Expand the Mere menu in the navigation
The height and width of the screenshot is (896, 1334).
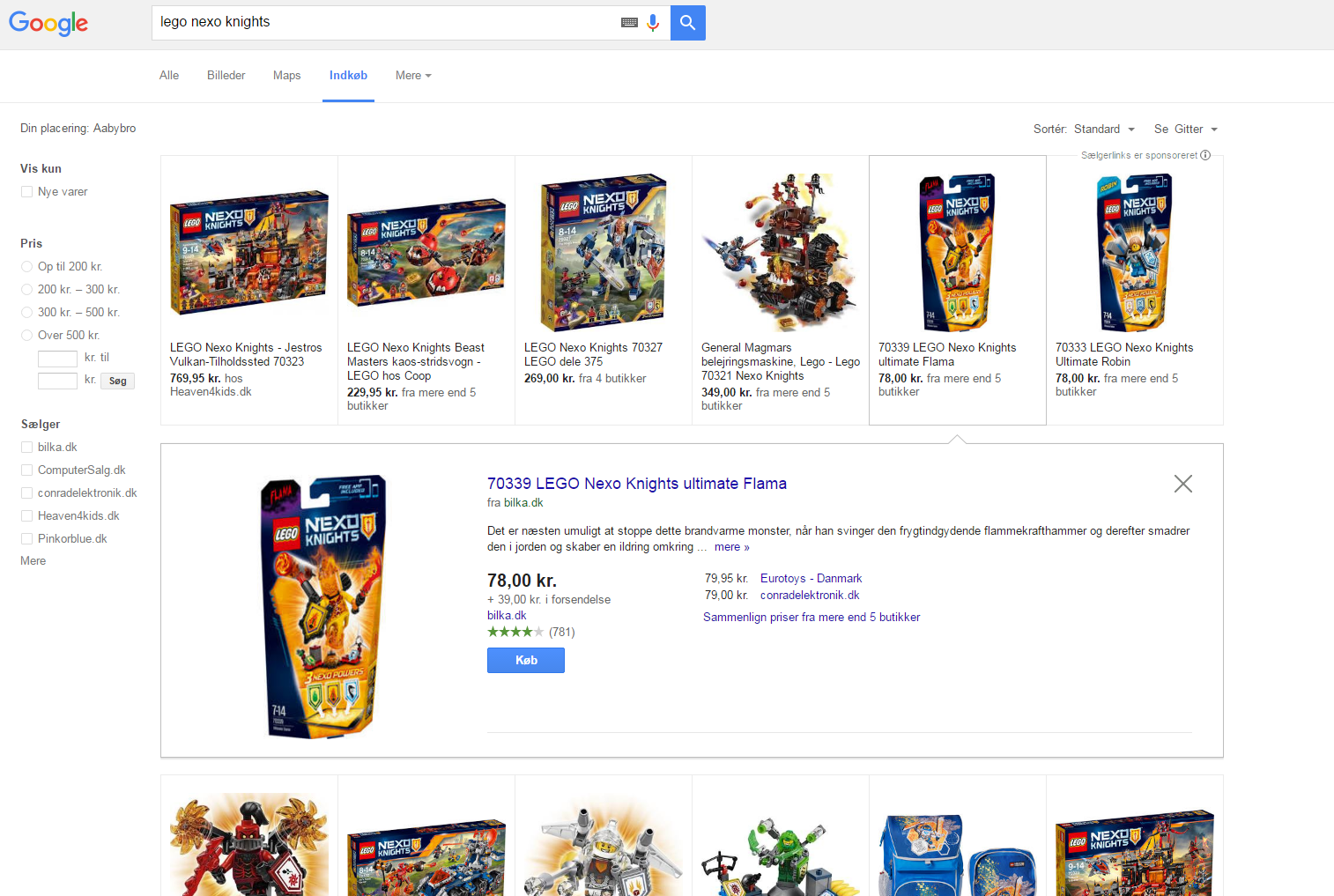(413, 76)
